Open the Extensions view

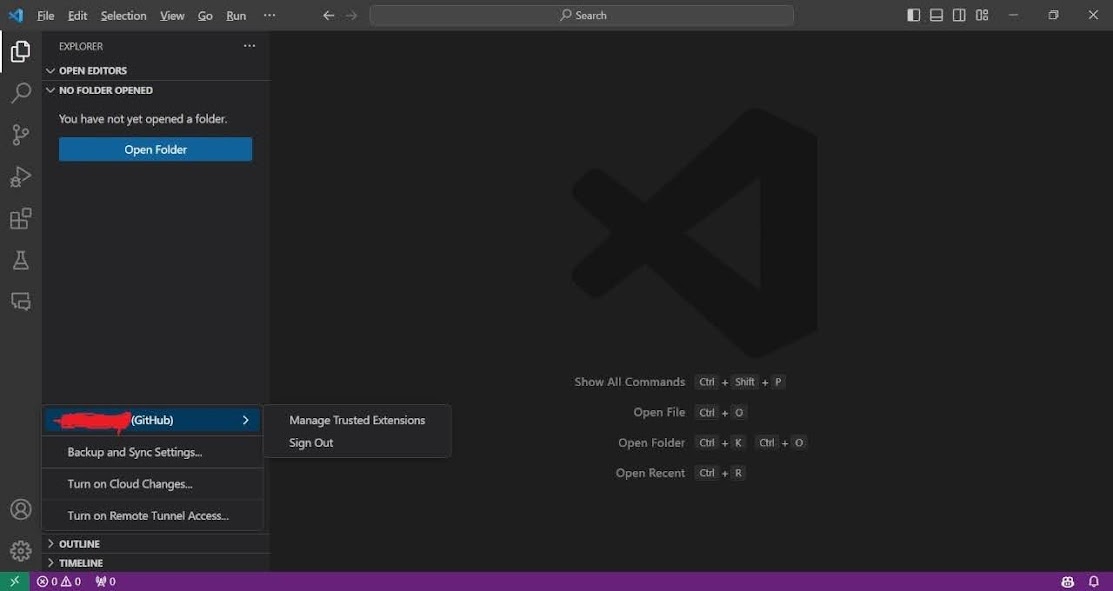(21, 219)
